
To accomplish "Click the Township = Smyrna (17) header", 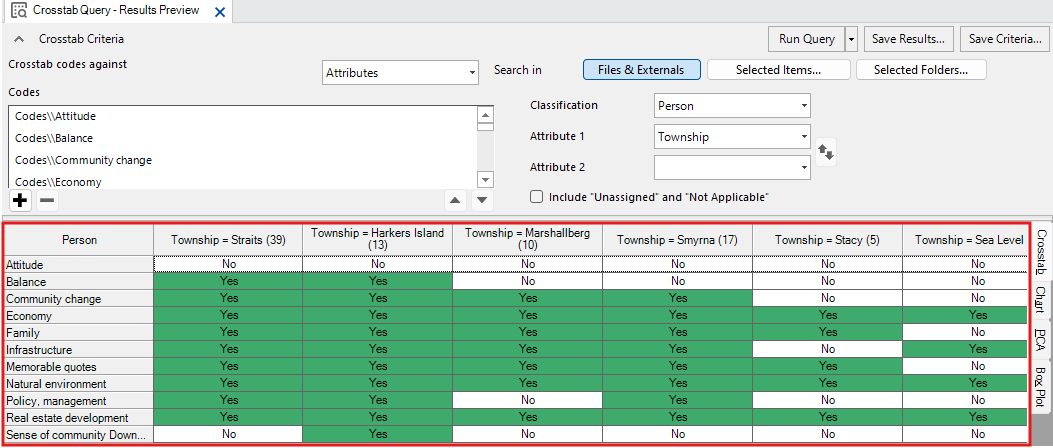I will (678, 240).
